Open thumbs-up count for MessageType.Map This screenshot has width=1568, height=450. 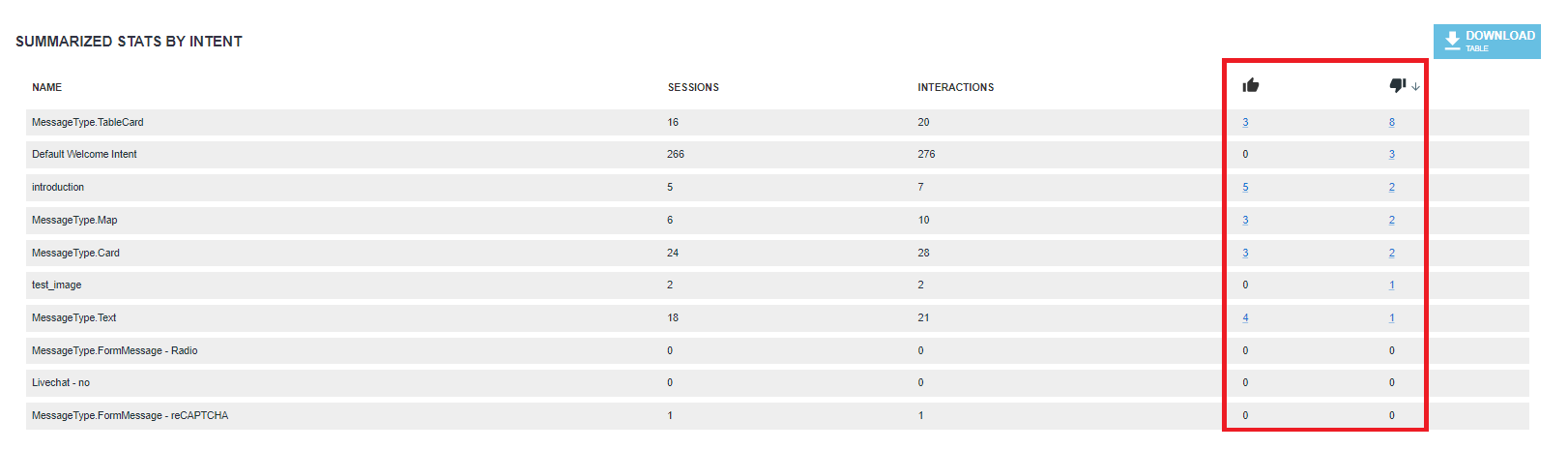click(x=1245, y=220)
